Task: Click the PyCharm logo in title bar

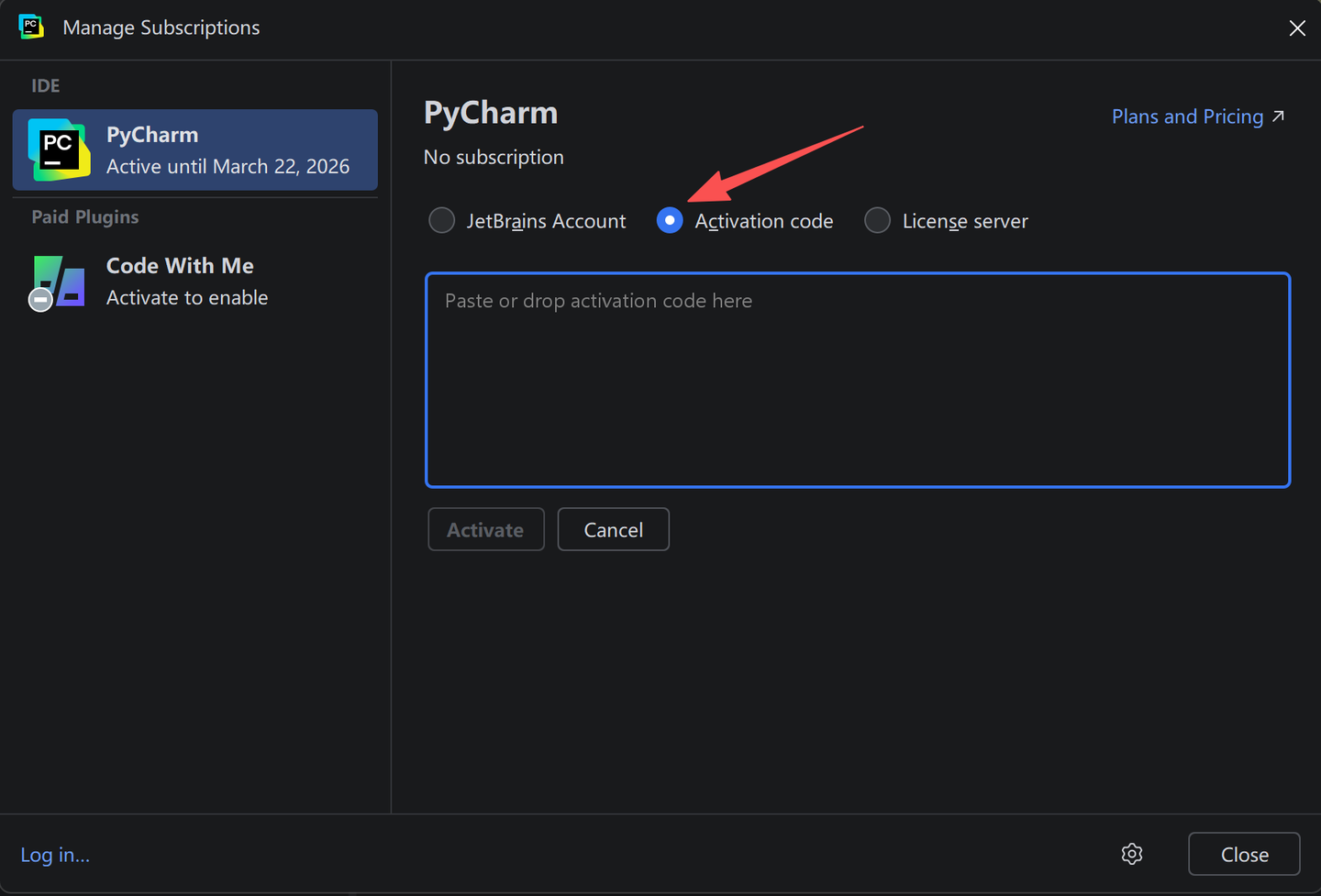Action: [31, 27]
